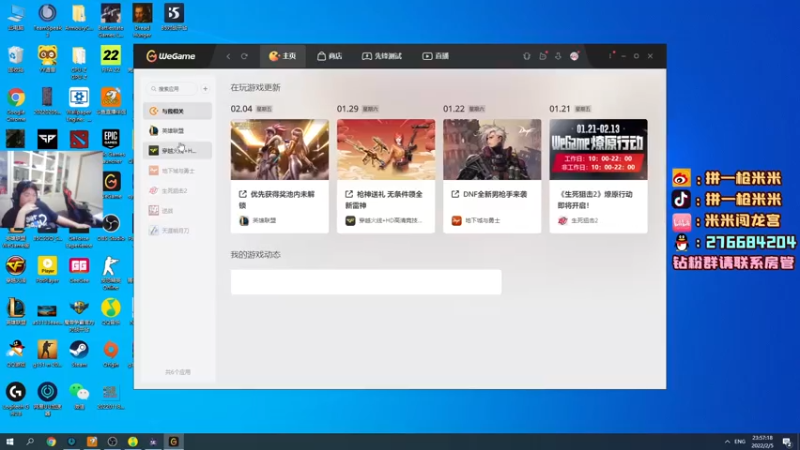The image size is (800, 450).
Task: Open the WeGame 燎原行动 banner thumbnail
Action: click(598, 149)
